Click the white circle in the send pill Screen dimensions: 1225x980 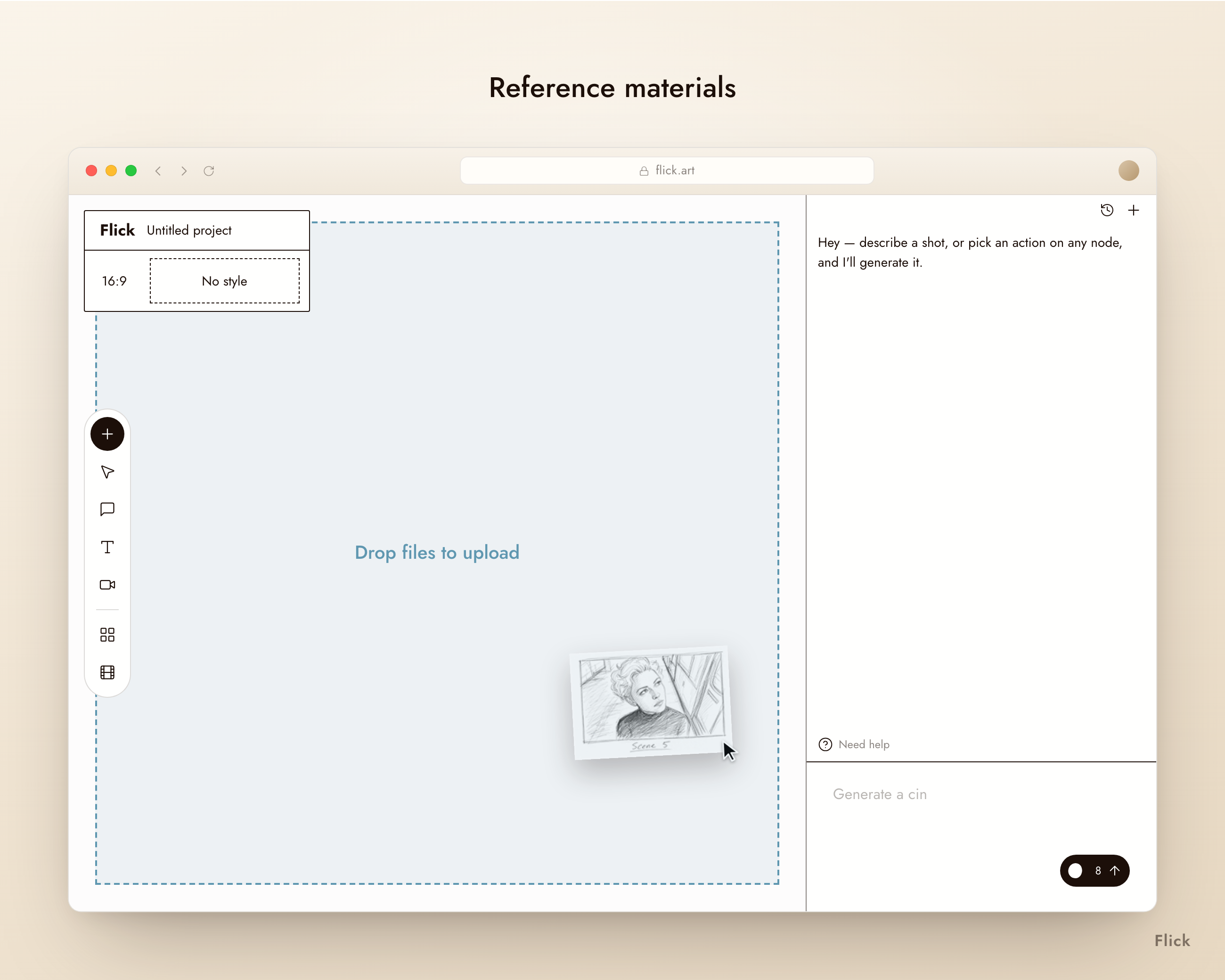1075,870
